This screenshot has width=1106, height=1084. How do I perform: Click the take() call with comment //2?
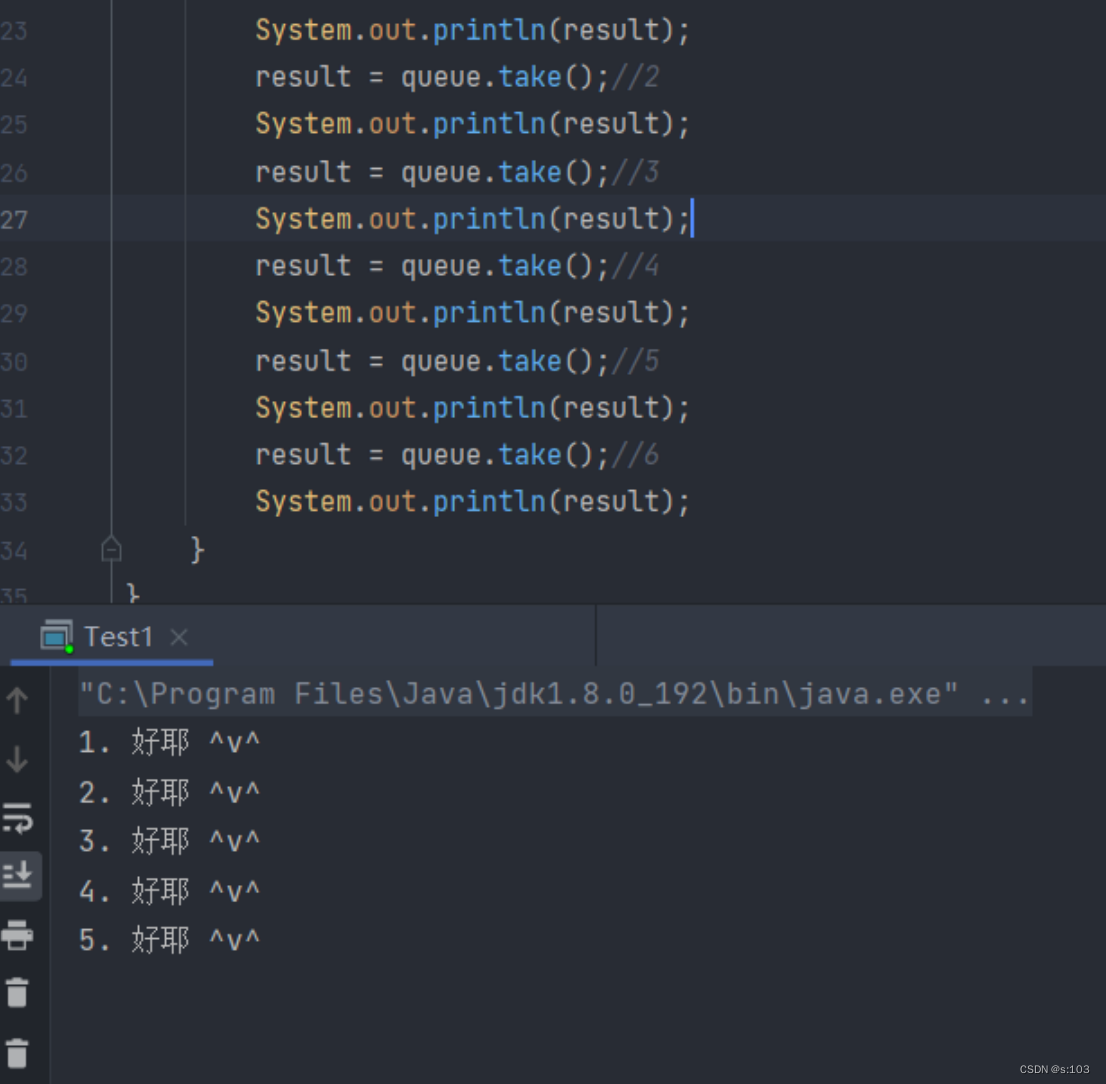tap(546, 77)
